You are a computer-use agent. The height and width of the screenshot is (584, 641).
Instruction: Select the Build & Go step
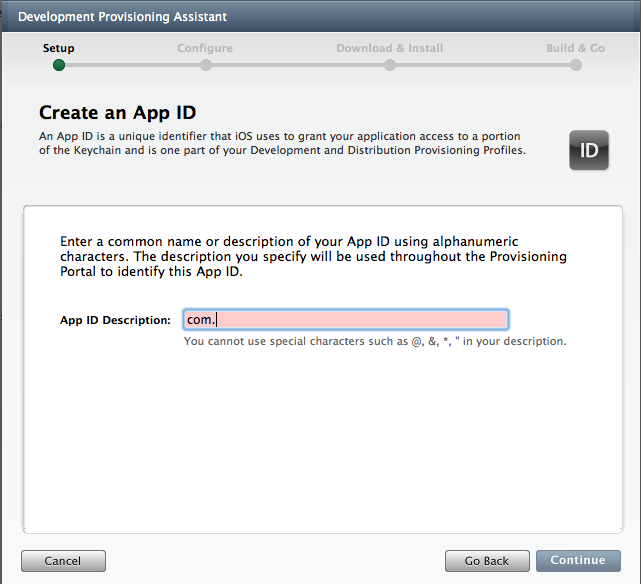(575, 48)
